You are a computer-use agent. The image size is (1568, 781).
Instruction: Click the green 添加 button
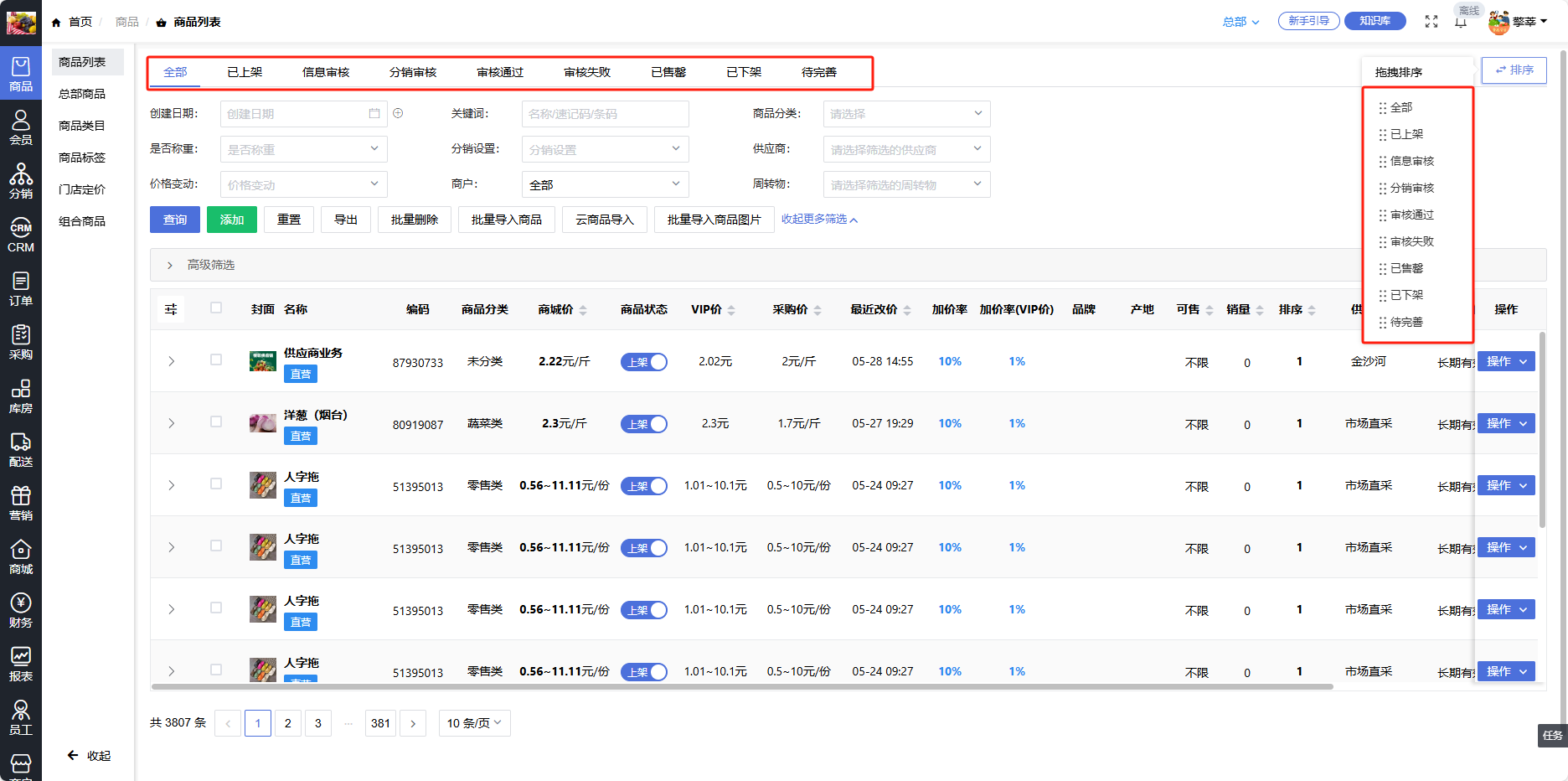(232, 220)
